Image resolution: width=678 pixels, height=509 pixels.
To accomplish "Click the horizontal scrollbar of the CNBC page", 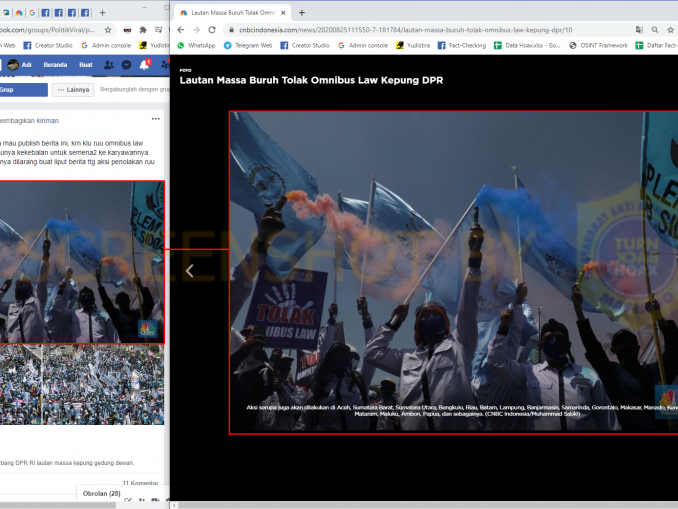I will pyautogui.click(x=428, y=505).
